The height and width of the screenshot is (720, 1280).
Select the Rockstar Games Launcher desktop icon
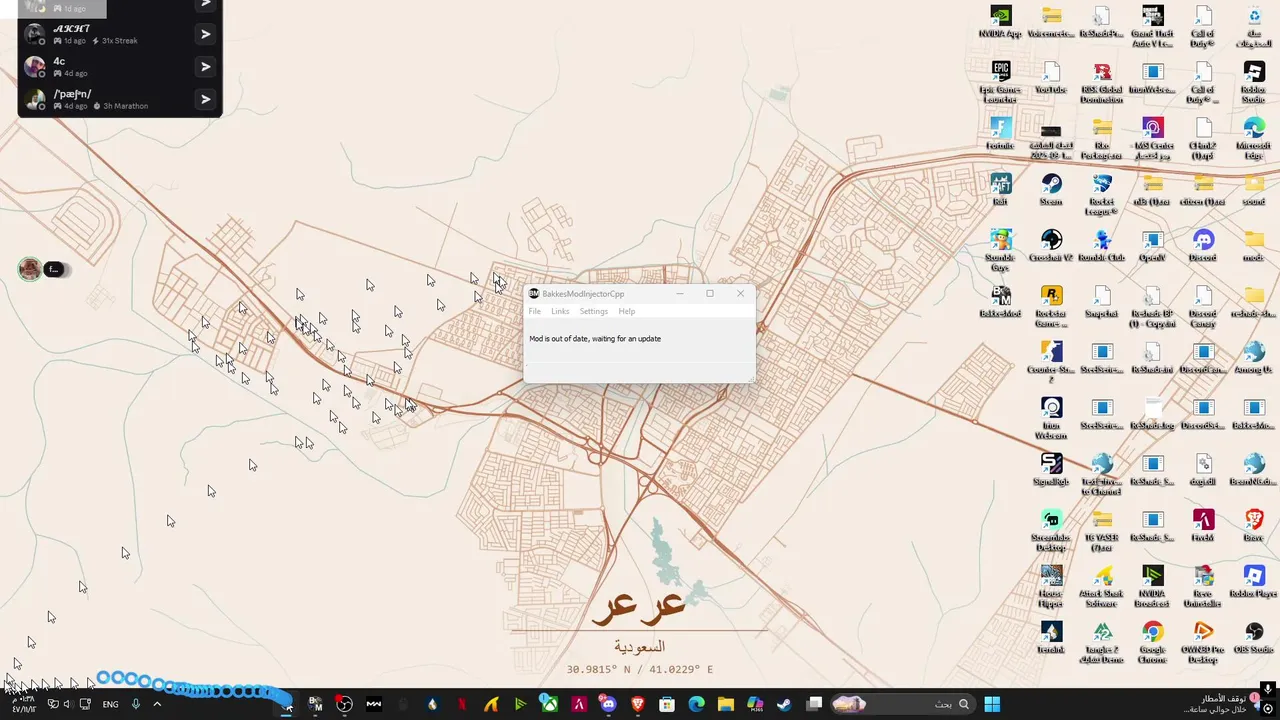pyautogui.click(x=1051, y=307)
